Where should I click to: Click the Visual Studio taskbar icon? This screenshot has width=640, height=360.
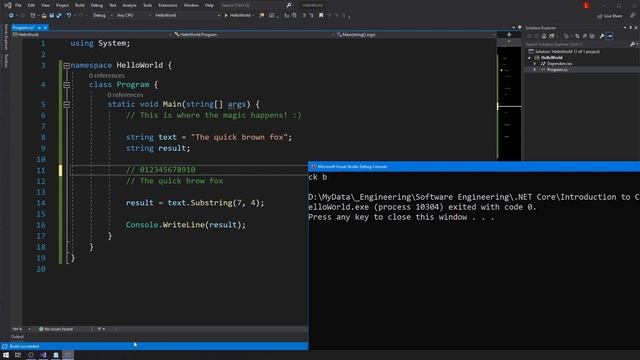pyautogui.click(x=43, y=355)
